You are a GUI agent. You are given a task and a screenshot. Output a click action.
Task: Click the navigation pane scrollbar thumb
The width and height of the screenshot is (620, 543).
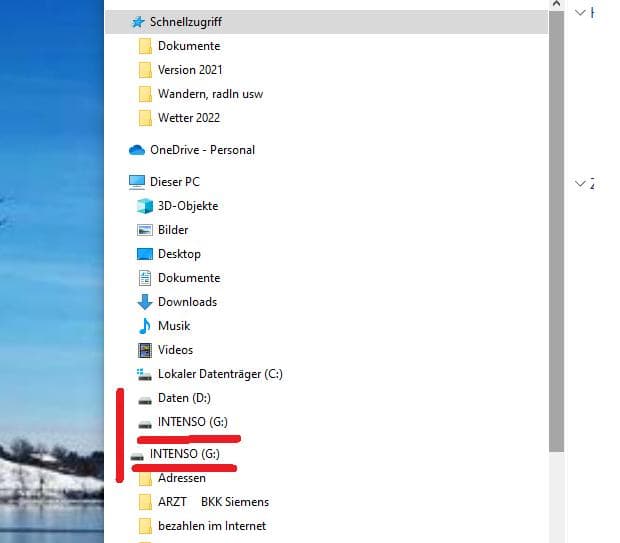pos(556,231)
